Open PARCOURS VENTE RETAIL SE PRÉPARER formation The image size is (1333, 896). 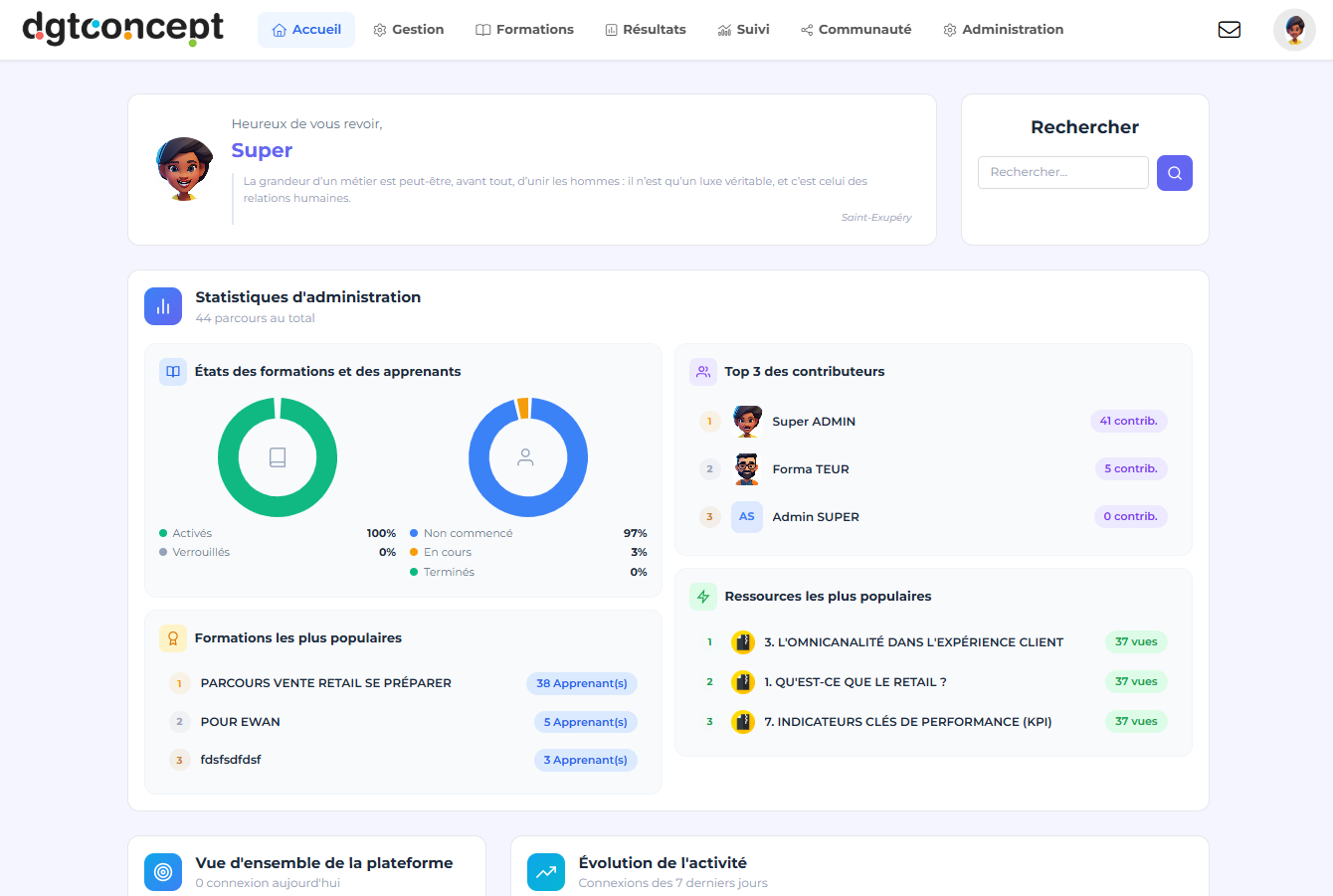click(325, 683)
